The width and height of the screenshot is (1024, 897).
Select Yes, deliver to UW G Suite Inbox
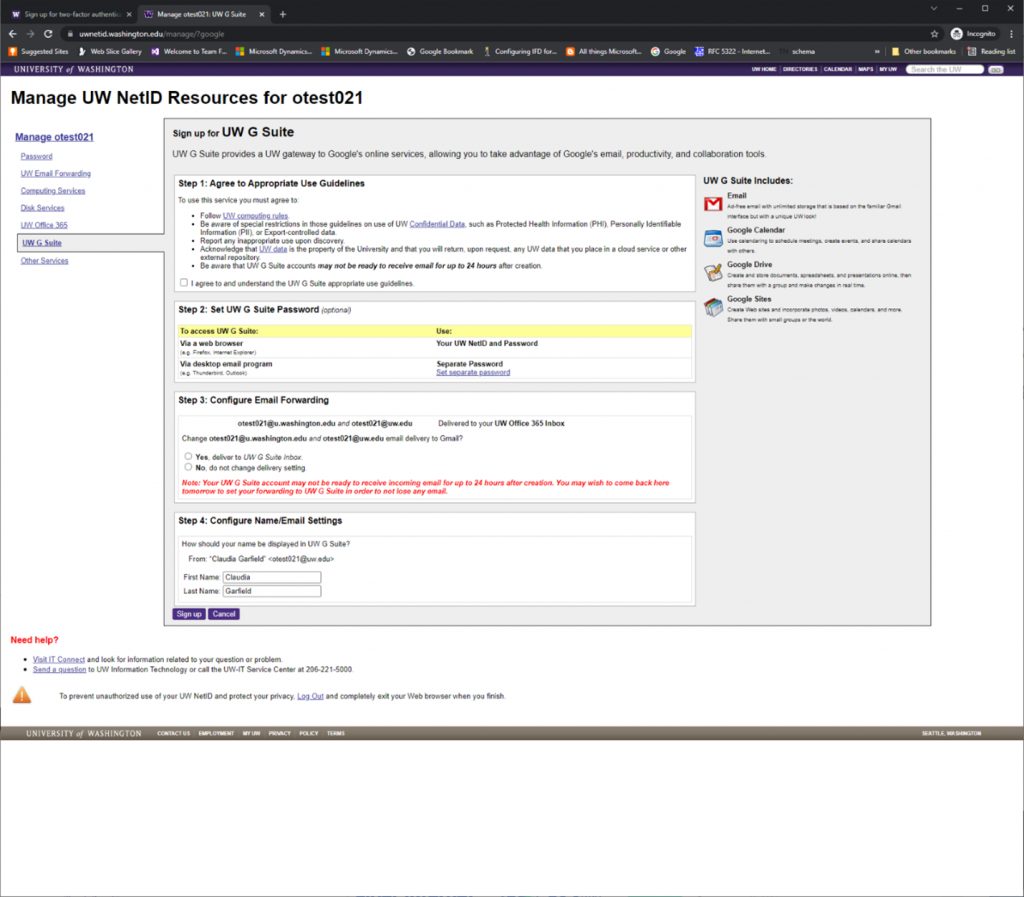click(x=188, y=456)
